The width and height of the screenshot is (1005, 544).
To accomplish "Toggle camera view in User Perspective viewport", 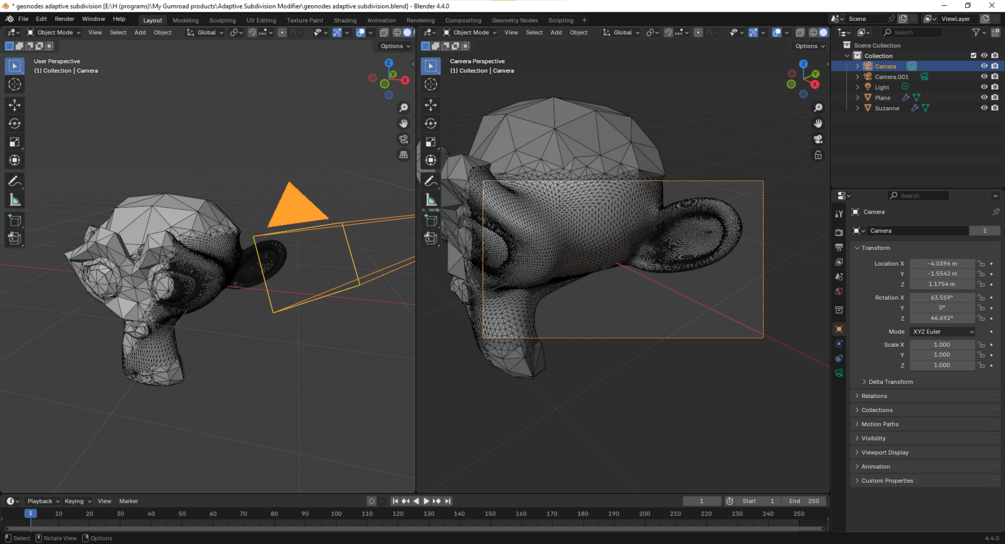I will tap(403, 139).
